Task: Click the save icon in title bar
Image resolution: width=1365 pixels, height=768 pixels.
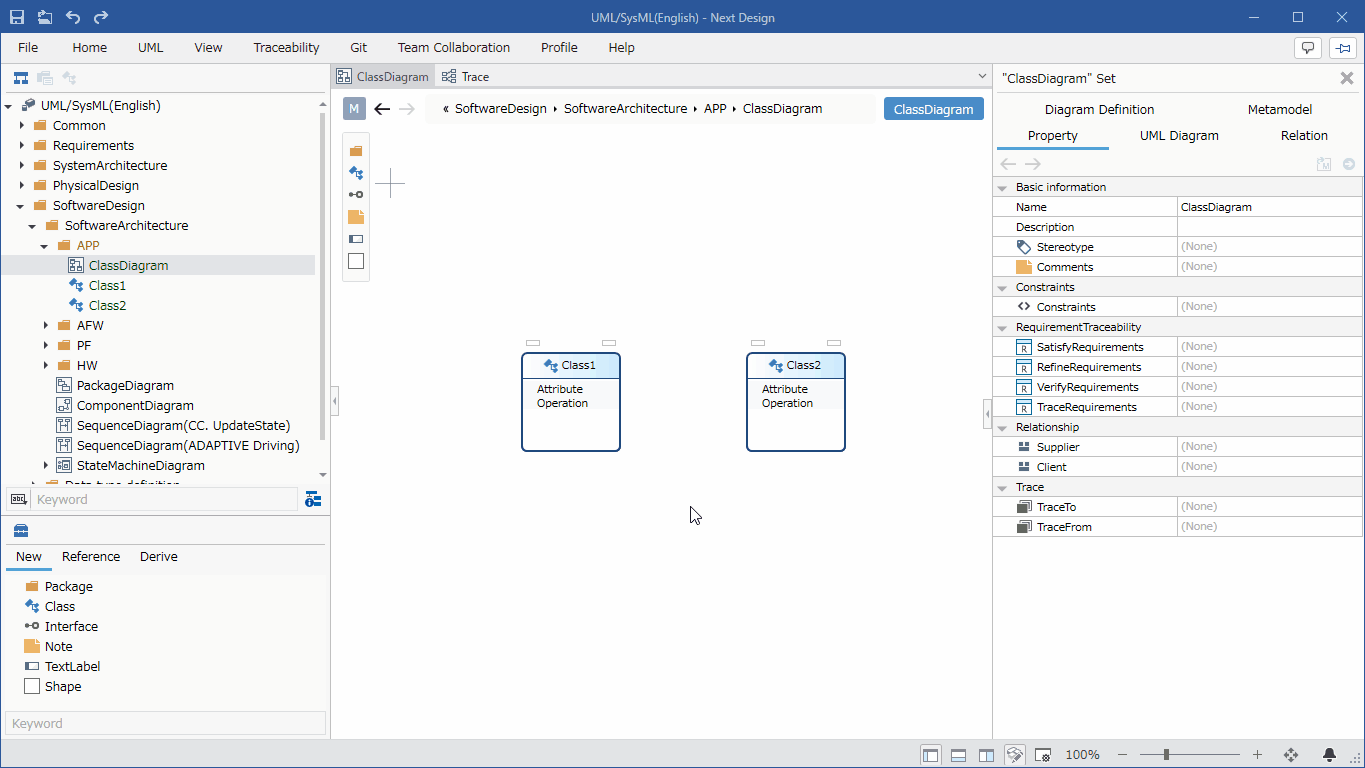Action: pos(17,17)
